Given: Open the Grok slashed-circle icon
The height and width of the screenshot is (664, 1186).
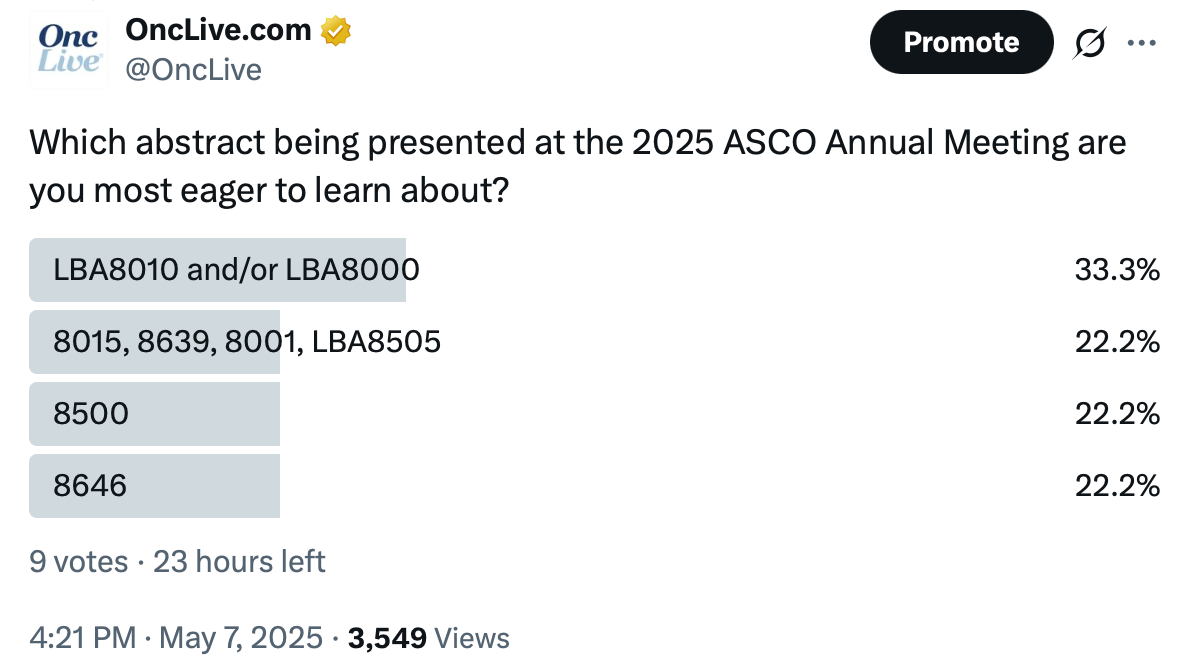Looking at the screenshot, I should coord(1090,43).
